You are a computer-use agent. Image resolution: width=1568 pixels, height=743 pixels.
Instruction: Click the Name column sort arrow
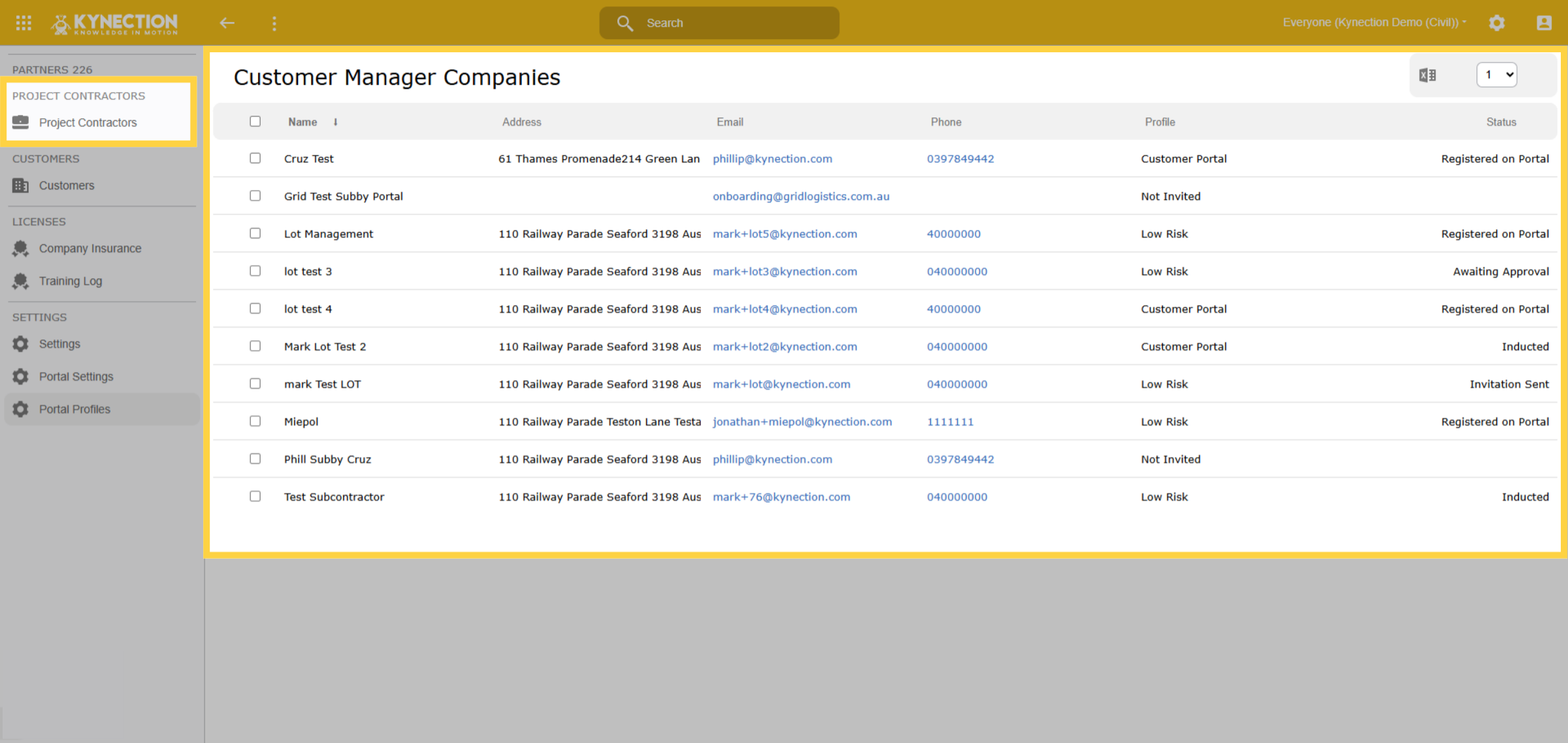click(x=335, y=122)
